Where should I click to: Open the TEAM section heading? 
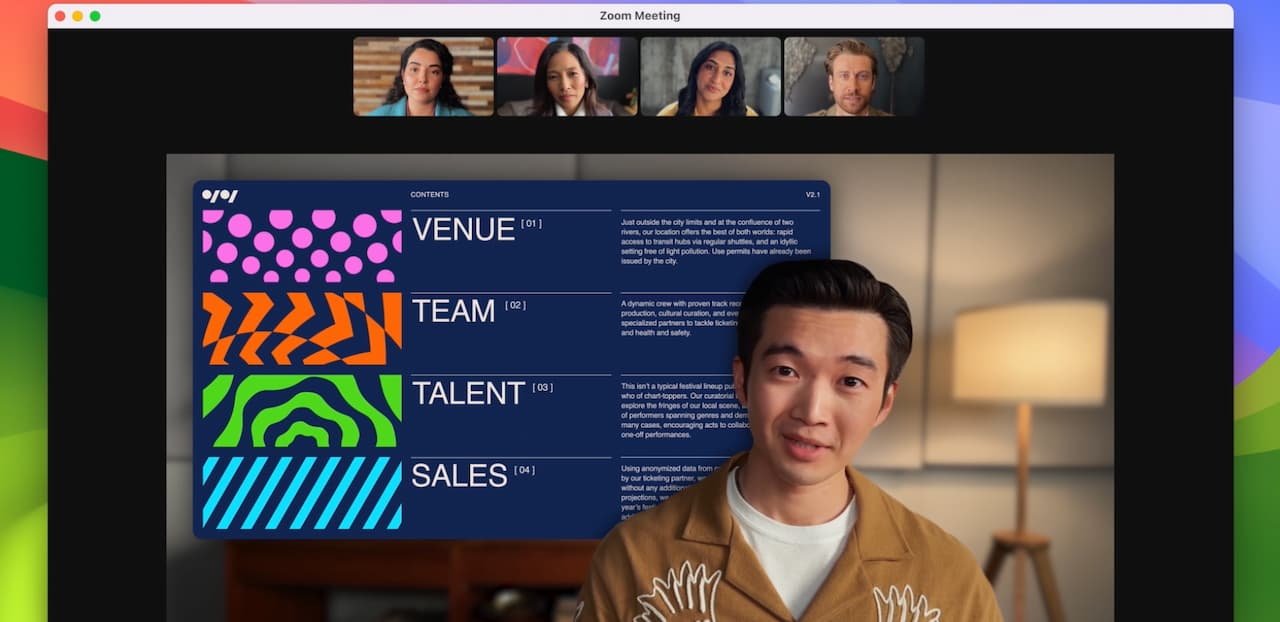[x=455, y=311]
